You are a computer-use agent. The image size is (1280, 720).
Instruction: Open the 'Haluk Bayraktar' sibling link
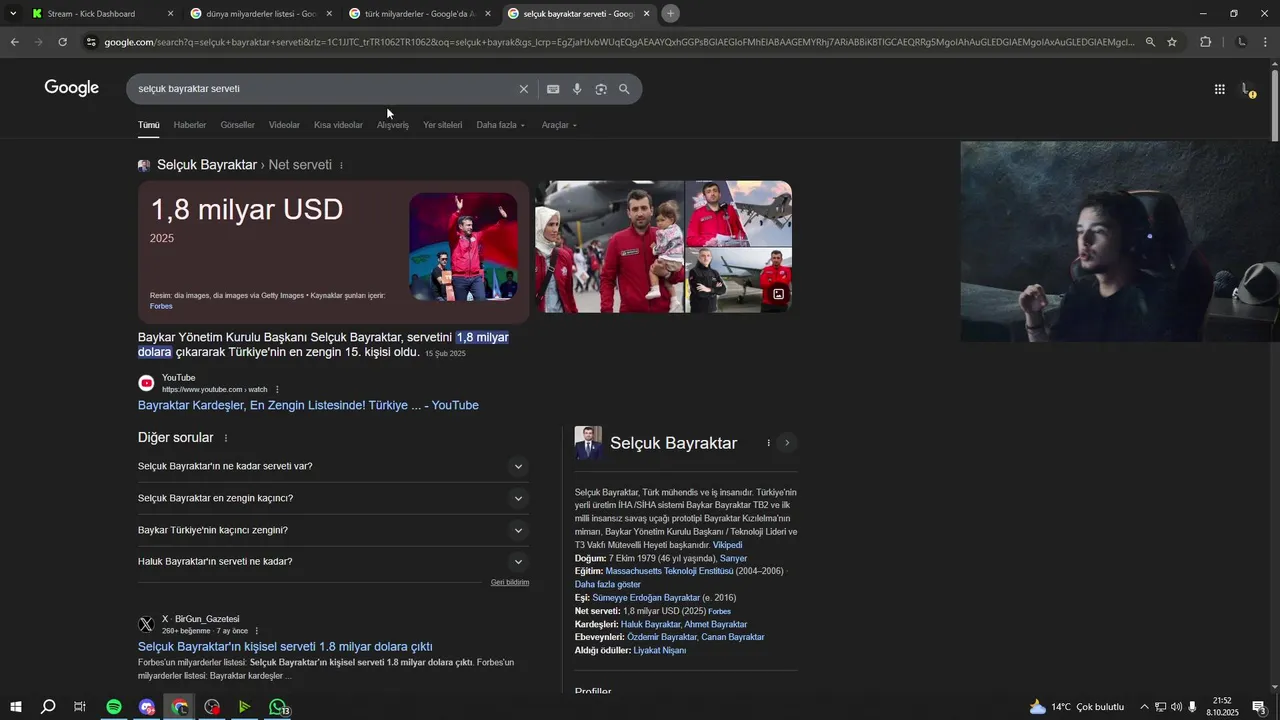(x=650, y=624)
